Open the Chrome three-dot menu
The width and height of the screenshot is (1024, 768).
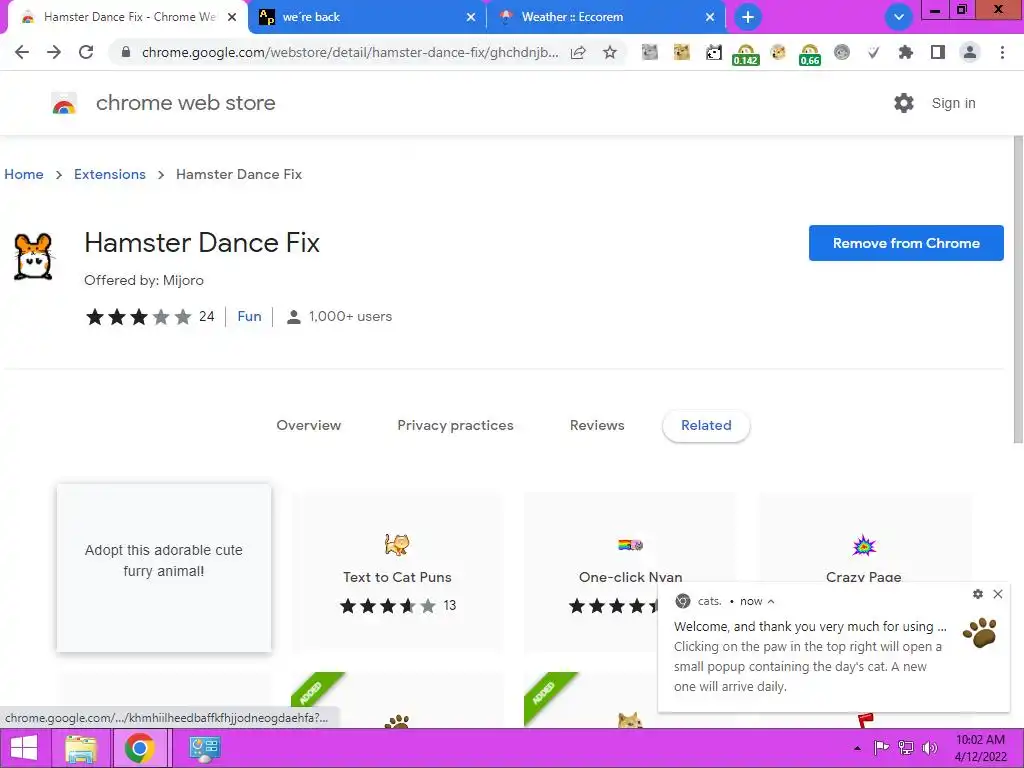pos(1002,52)
